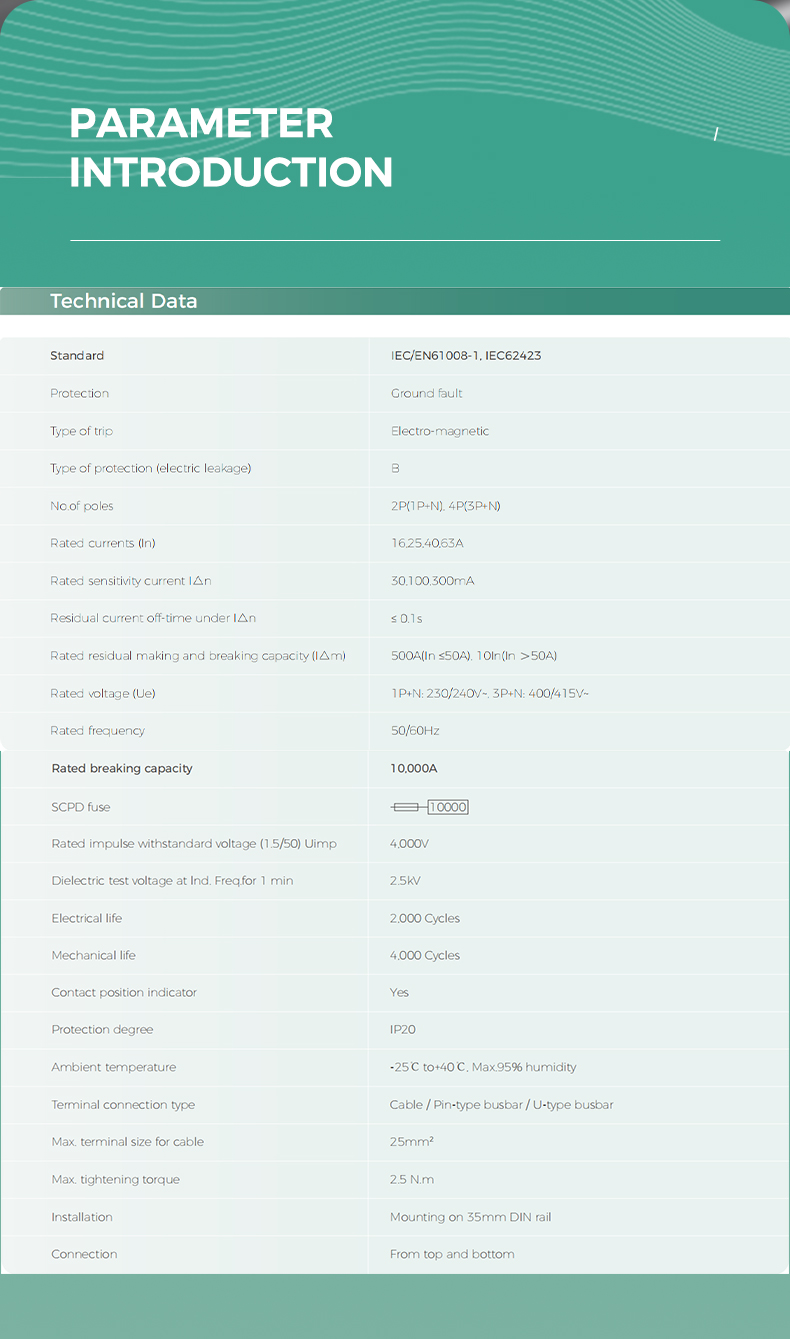Select the Standard row label

(x=77, y=356)
